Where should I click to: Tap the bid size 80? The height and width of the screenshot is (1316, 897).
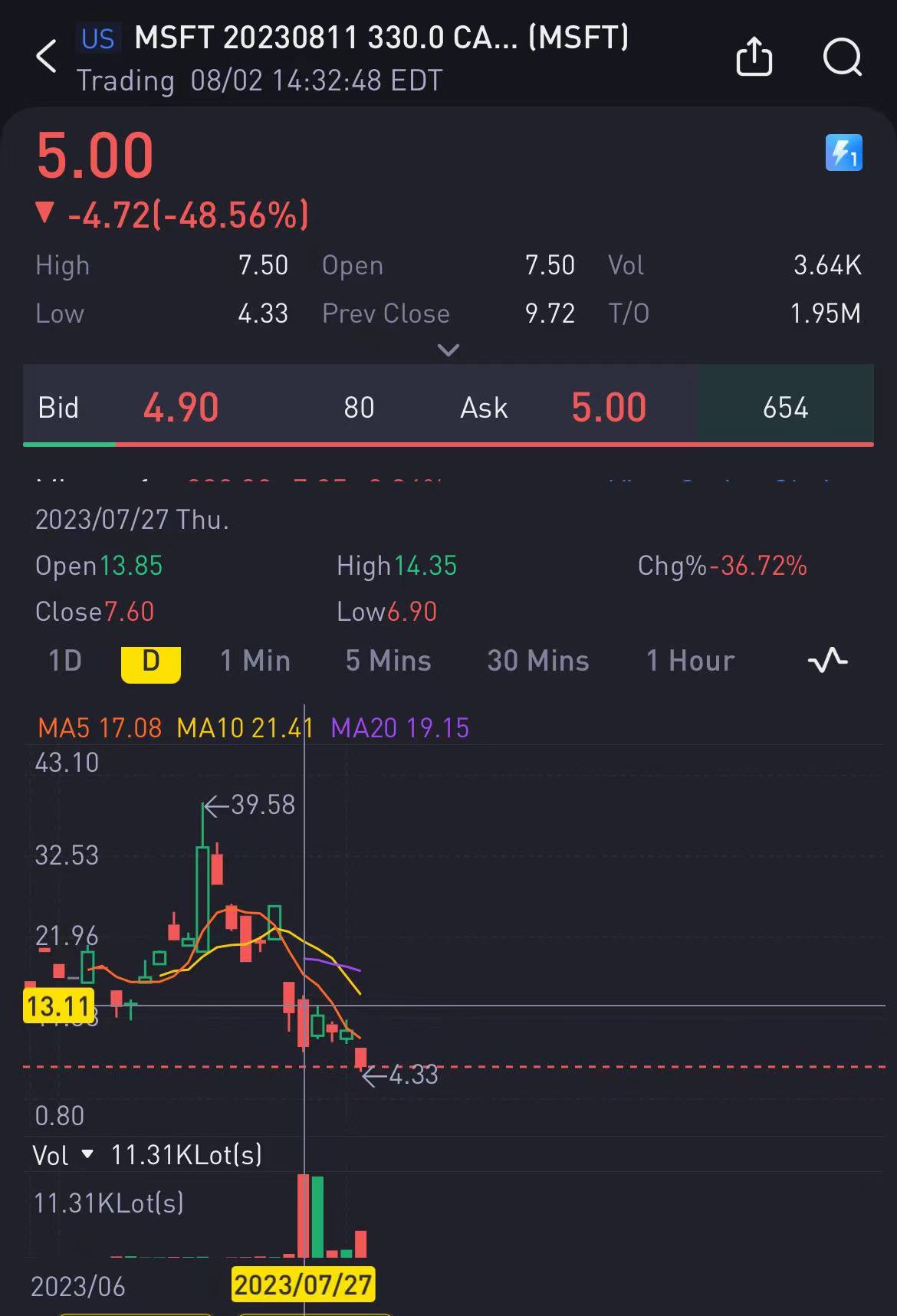tap(359, 408)
